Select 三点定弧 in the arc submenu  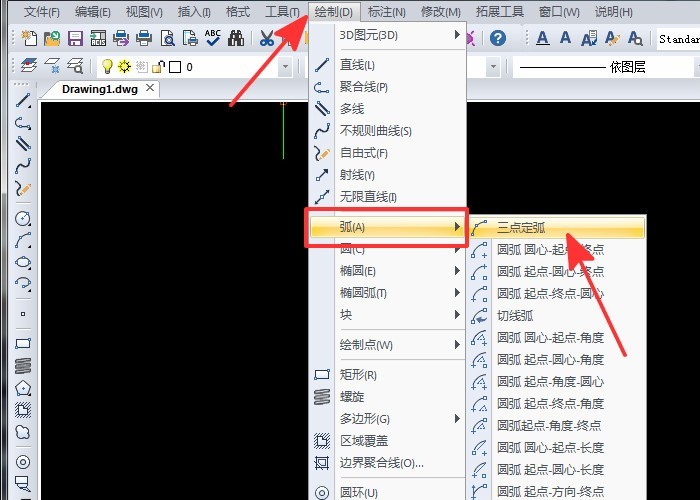tap(557, 228)
